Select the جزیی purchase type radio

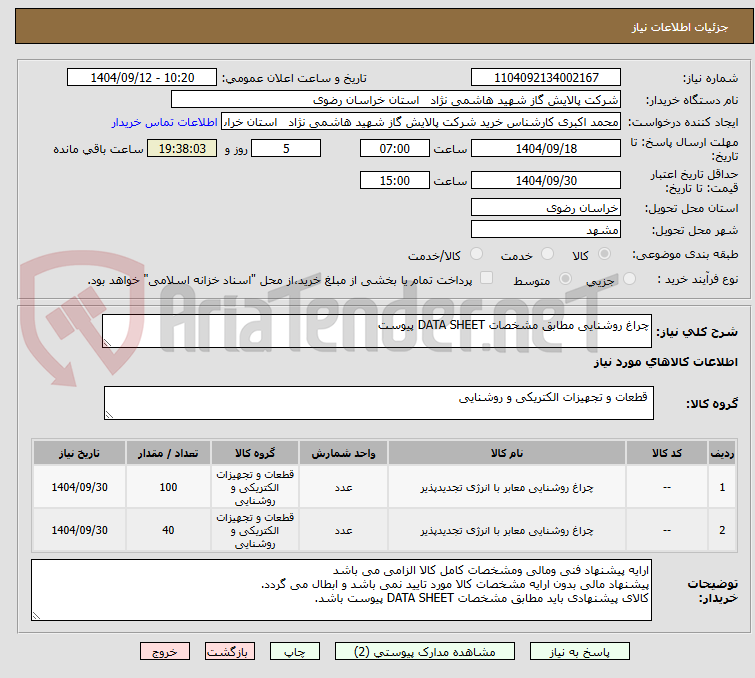629,279
